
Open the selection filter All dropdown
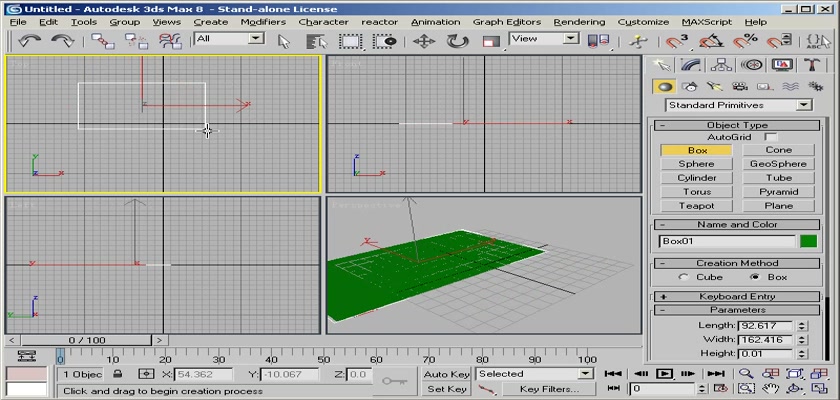click(229, 39)
